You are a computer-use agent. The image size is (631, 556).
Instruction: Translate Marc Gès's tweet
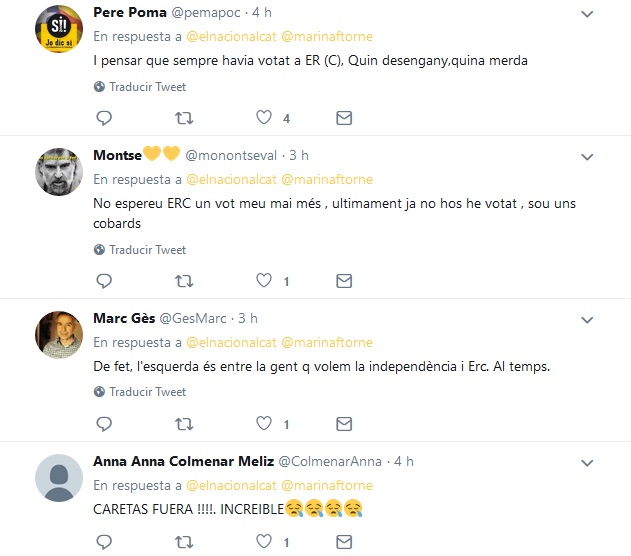pyautogui.click(x=147, y=392)
